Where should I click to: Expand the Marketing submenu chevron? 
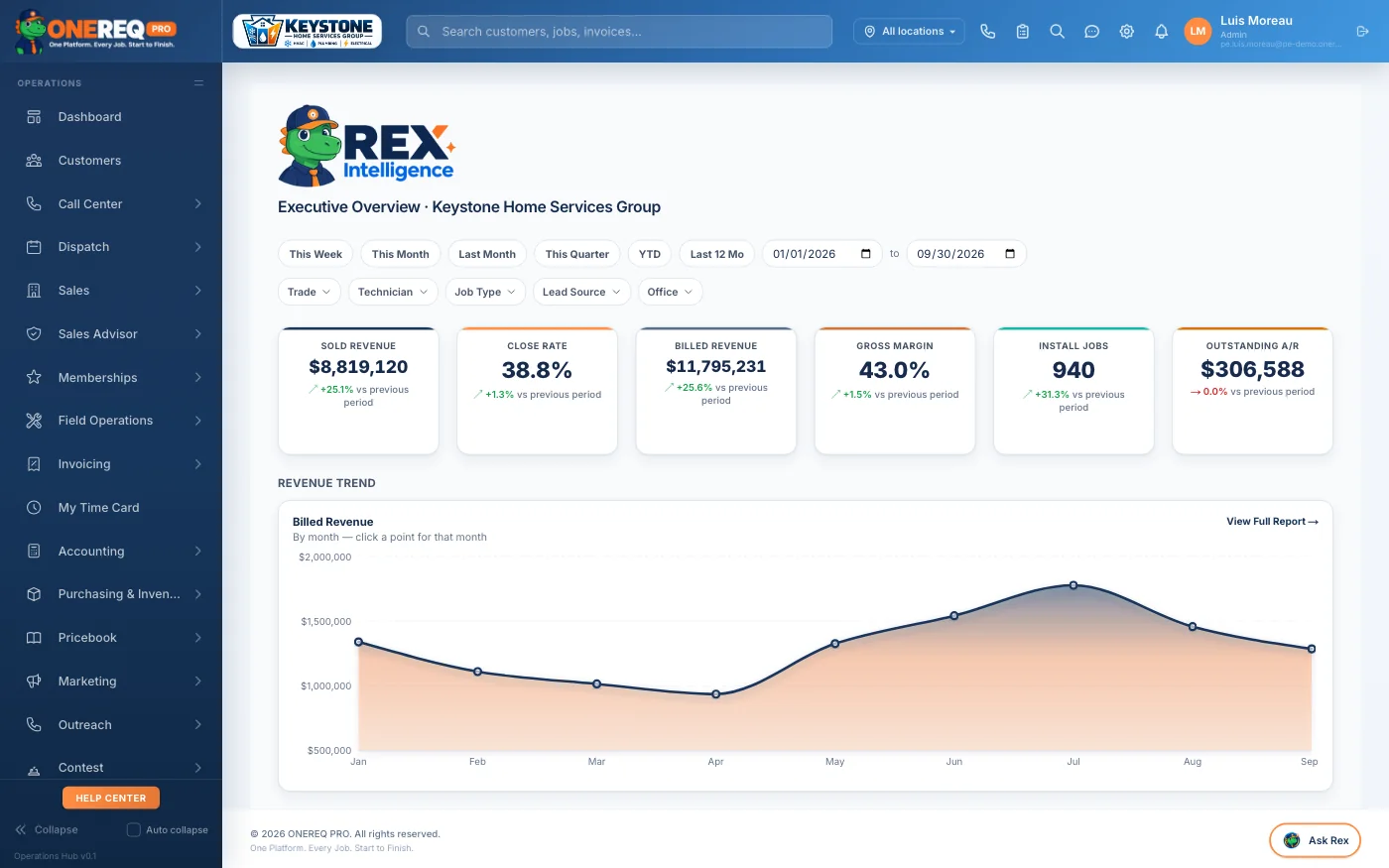197,682
